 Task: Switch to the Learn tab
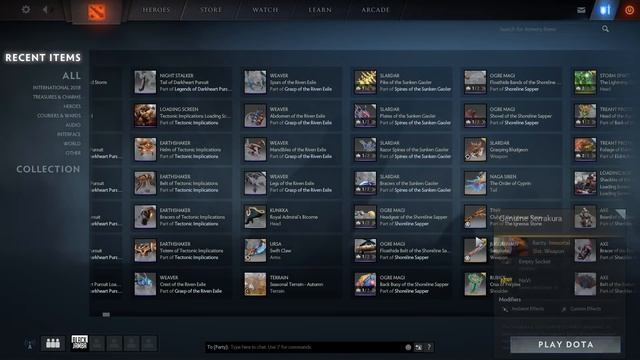[320, 10]
